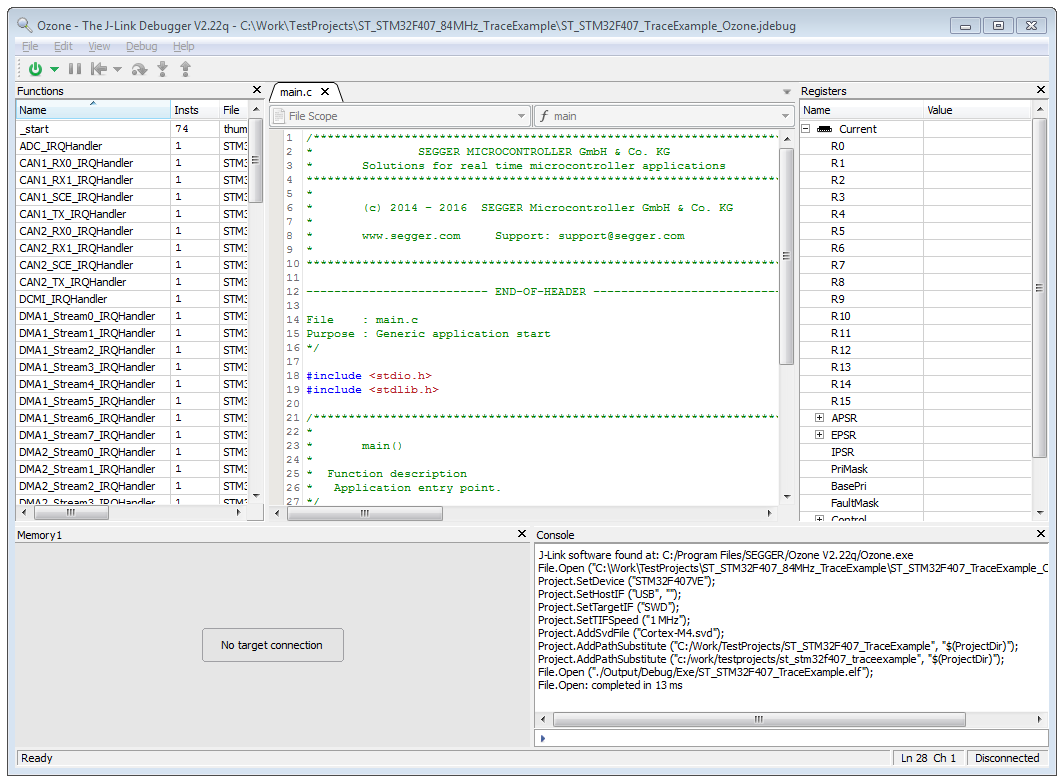Click line number 18 in editor gutter

(x=292, y=375)
